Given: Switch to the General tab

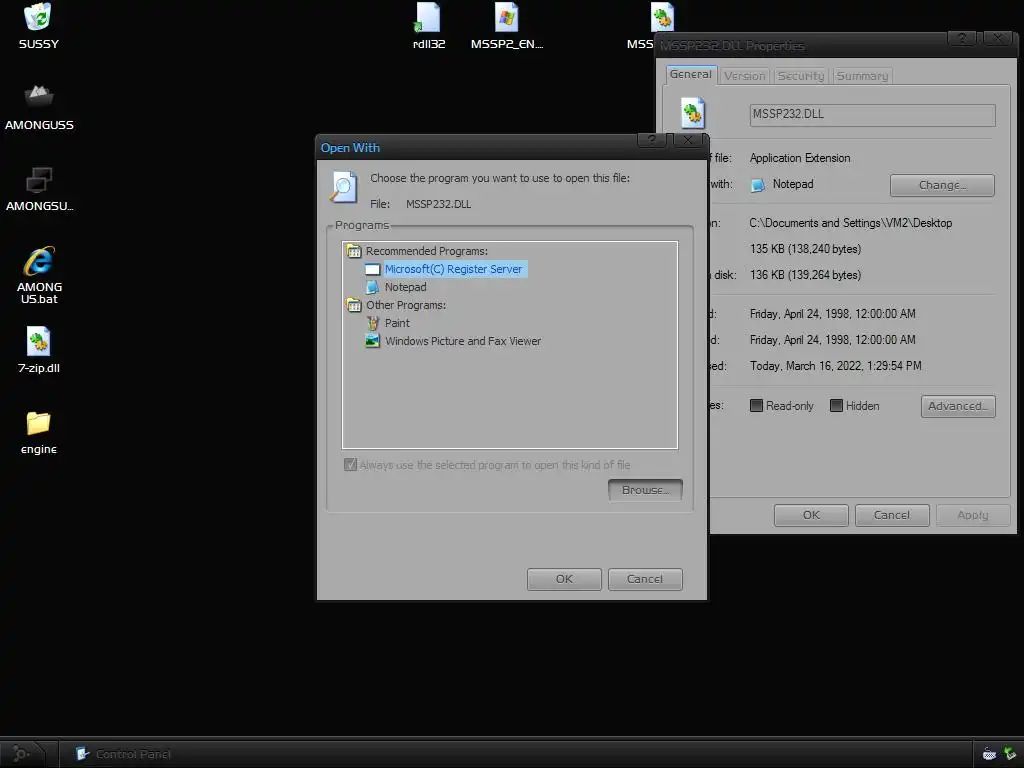Looking at the screenshot, I should pos(691,74).
